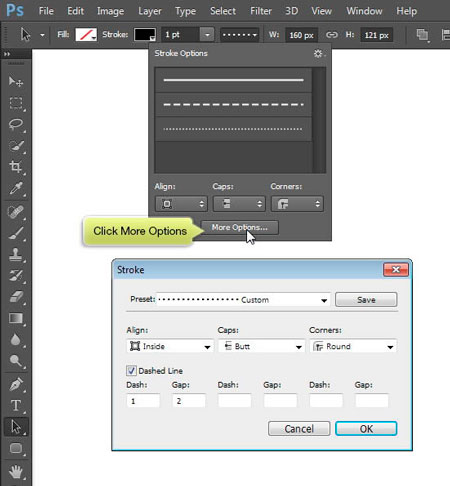
Task: Open the Corners Round dropdown
Action: 353,346
